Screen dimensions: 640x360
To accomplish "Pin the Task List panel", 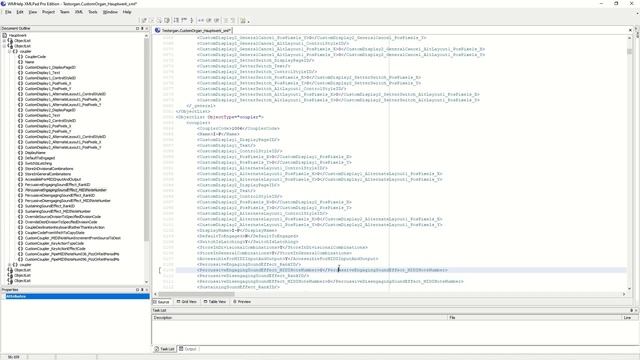I will point(631,311).
